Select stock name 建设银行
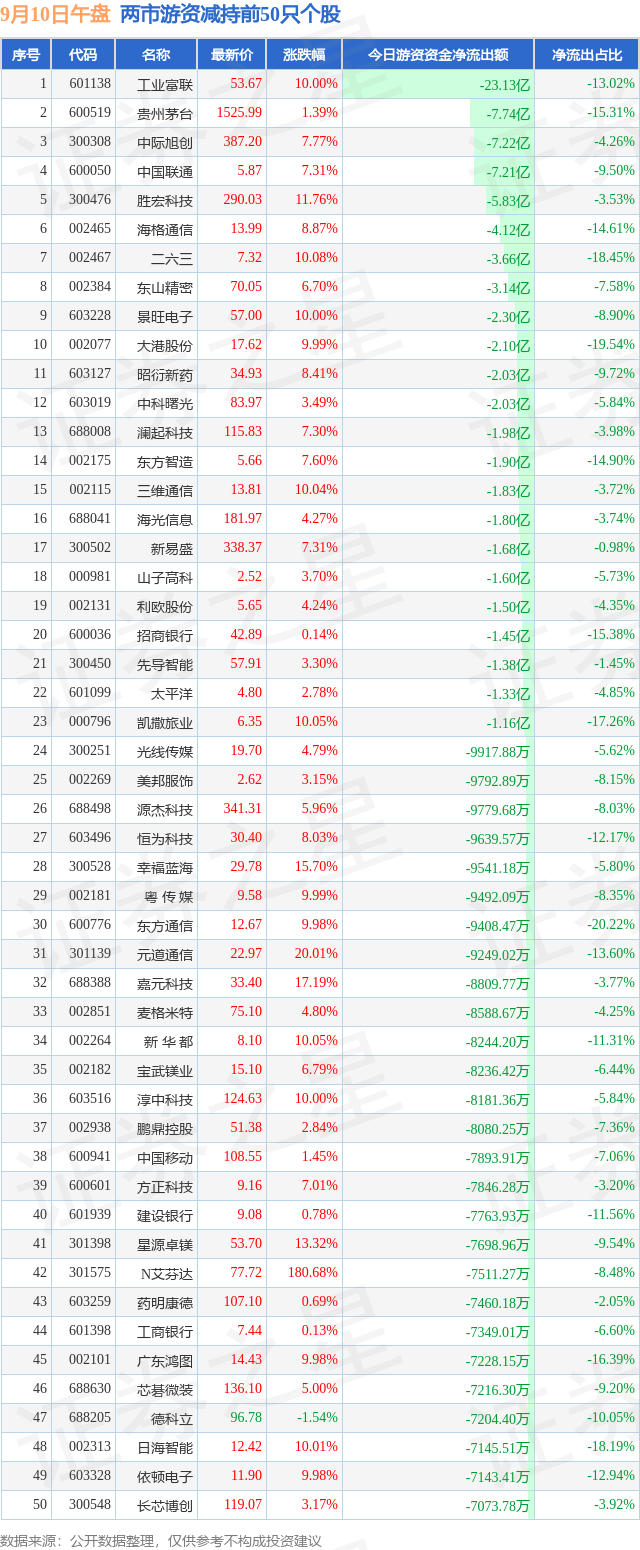The height and width of the screenshot is (1550, 640). coord(165,1215)
